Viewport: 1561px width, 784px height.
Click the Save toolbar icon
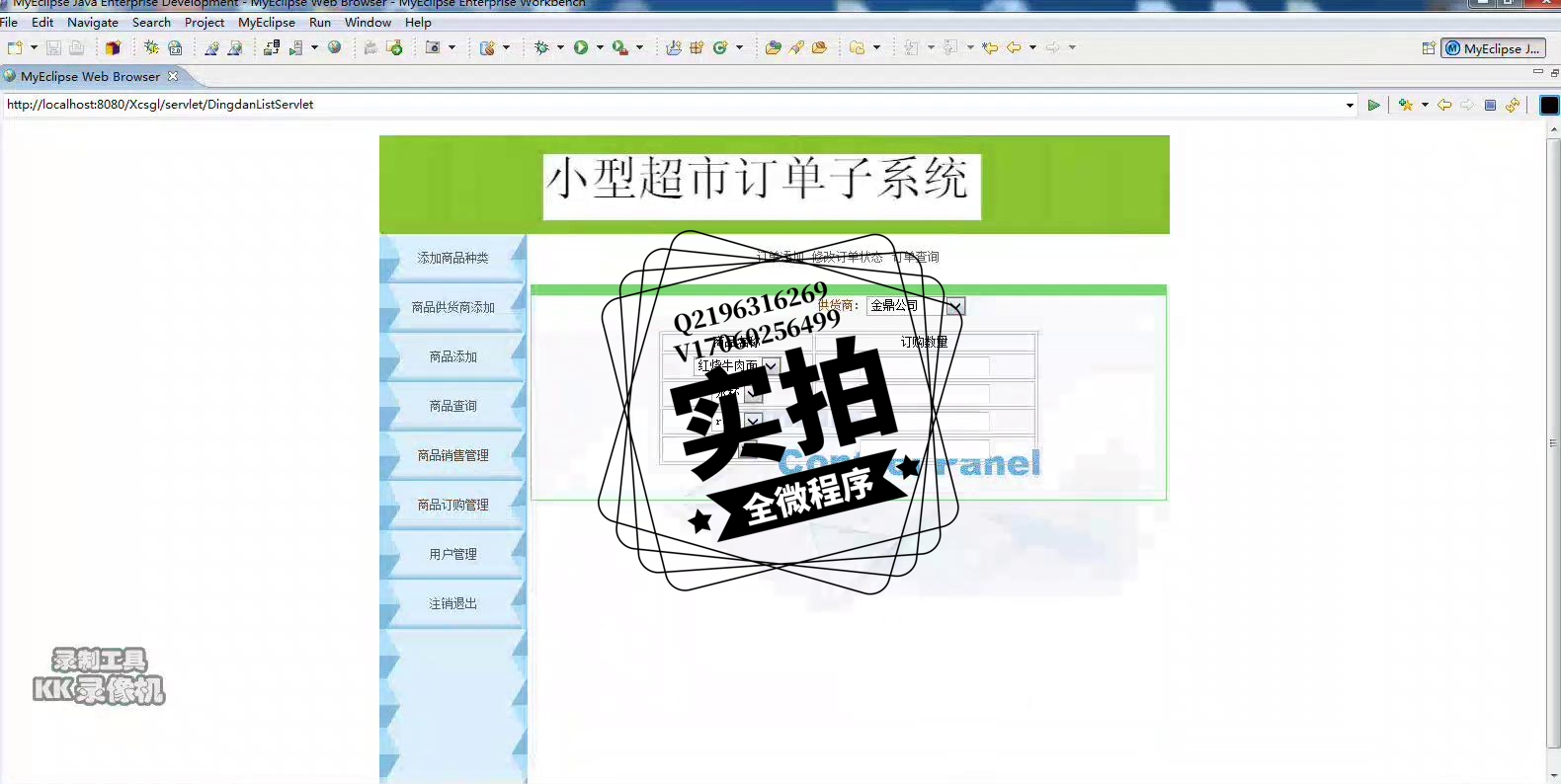(53, 47)
